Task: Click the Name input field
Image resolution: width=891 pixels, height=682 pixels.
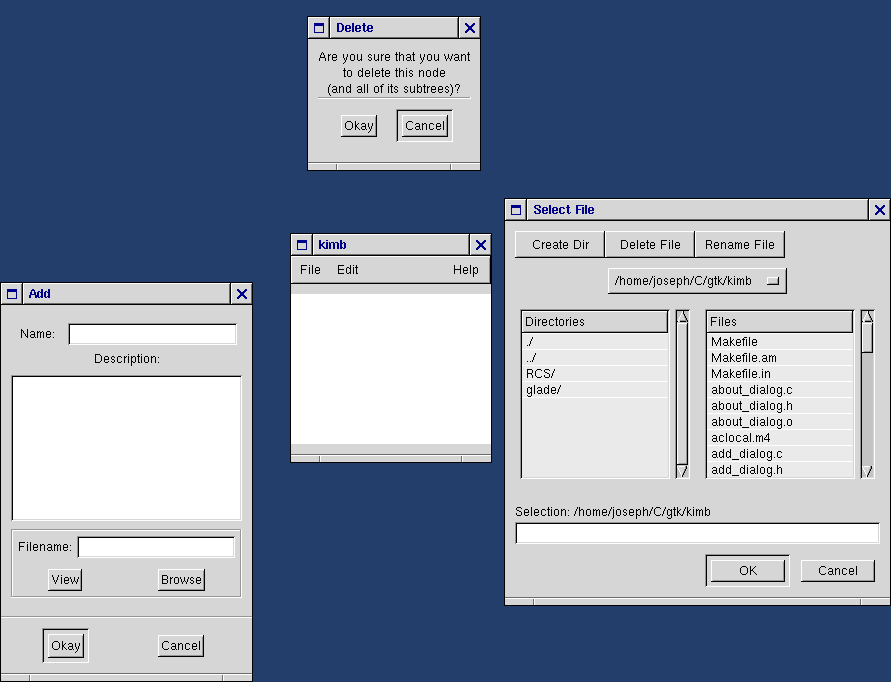Action: (152, 334)
